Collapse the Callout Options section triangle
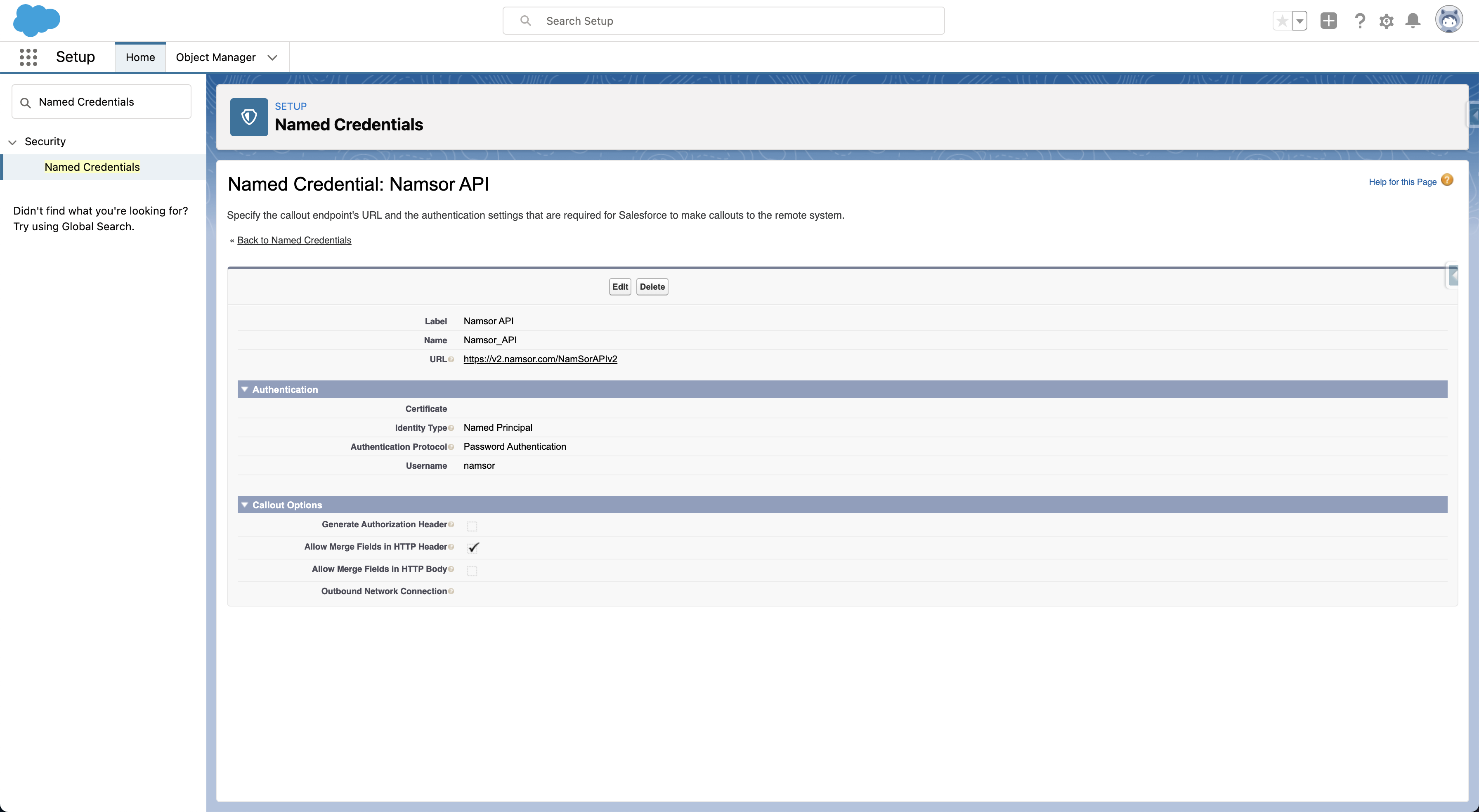 (245, 505)
